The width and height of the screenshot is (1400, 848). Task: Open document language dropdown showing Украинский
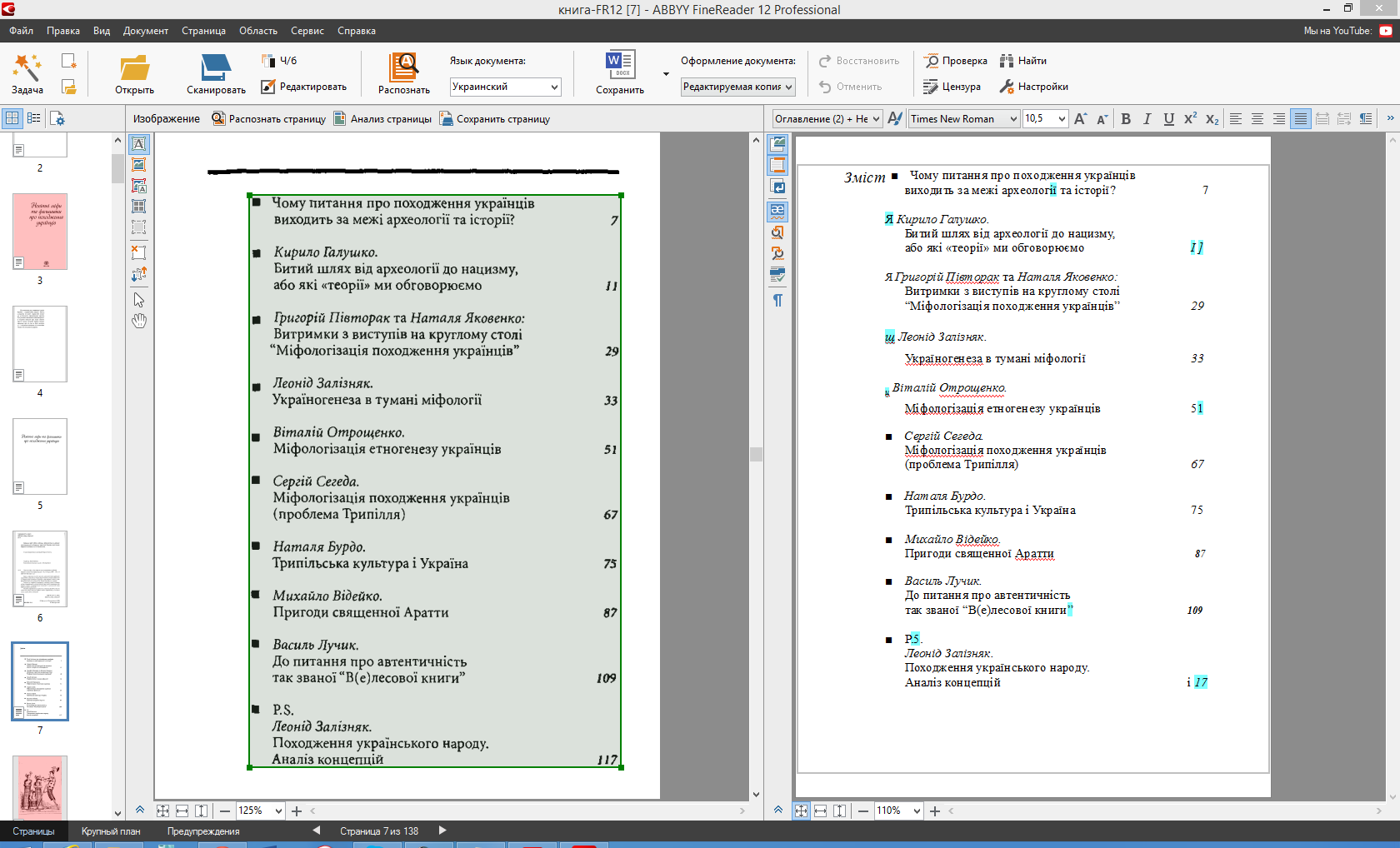(x=505, y=87)
